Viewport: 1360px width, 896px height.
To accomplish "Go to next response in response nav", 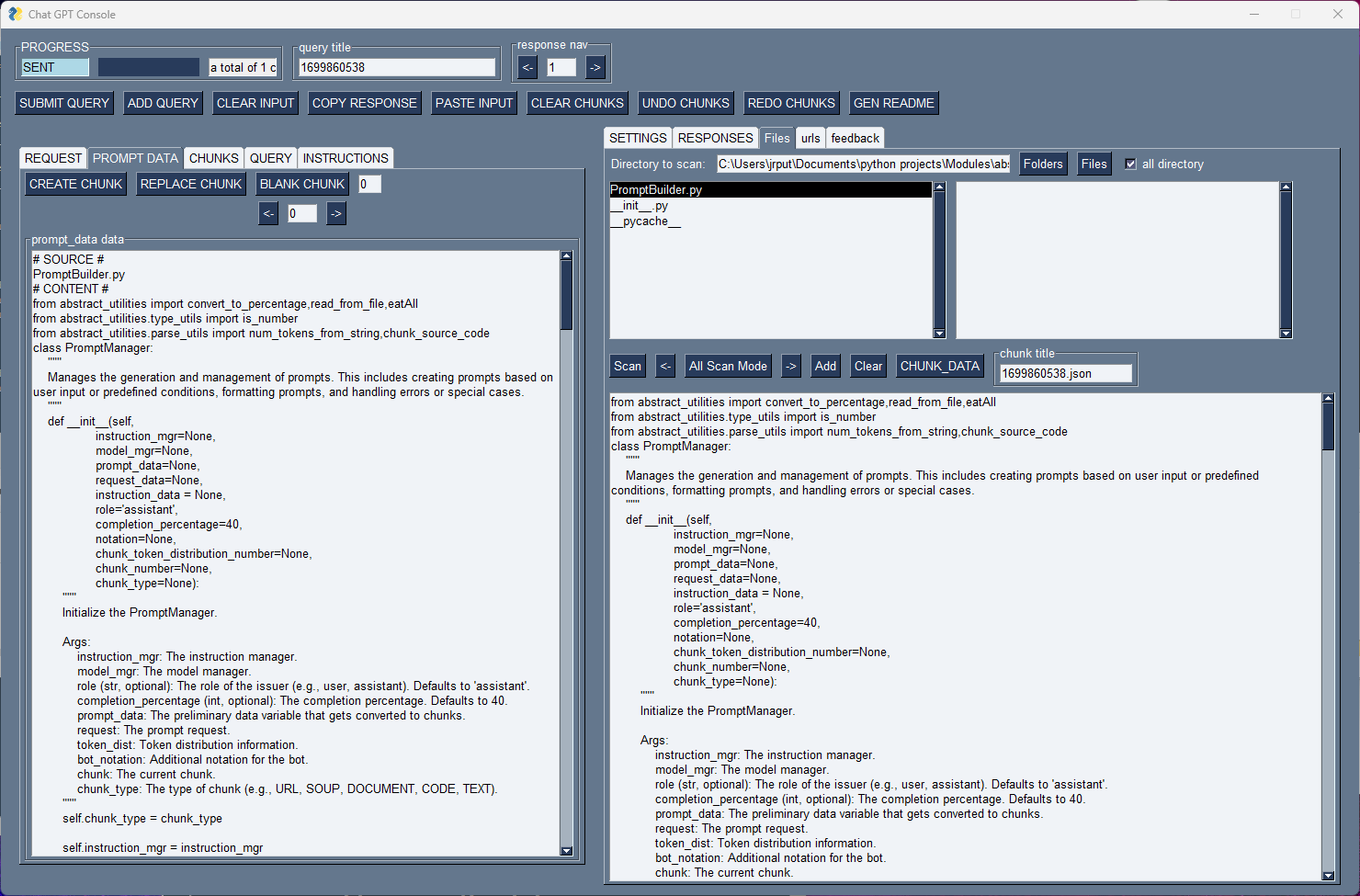I will click(x=595, y=67).
